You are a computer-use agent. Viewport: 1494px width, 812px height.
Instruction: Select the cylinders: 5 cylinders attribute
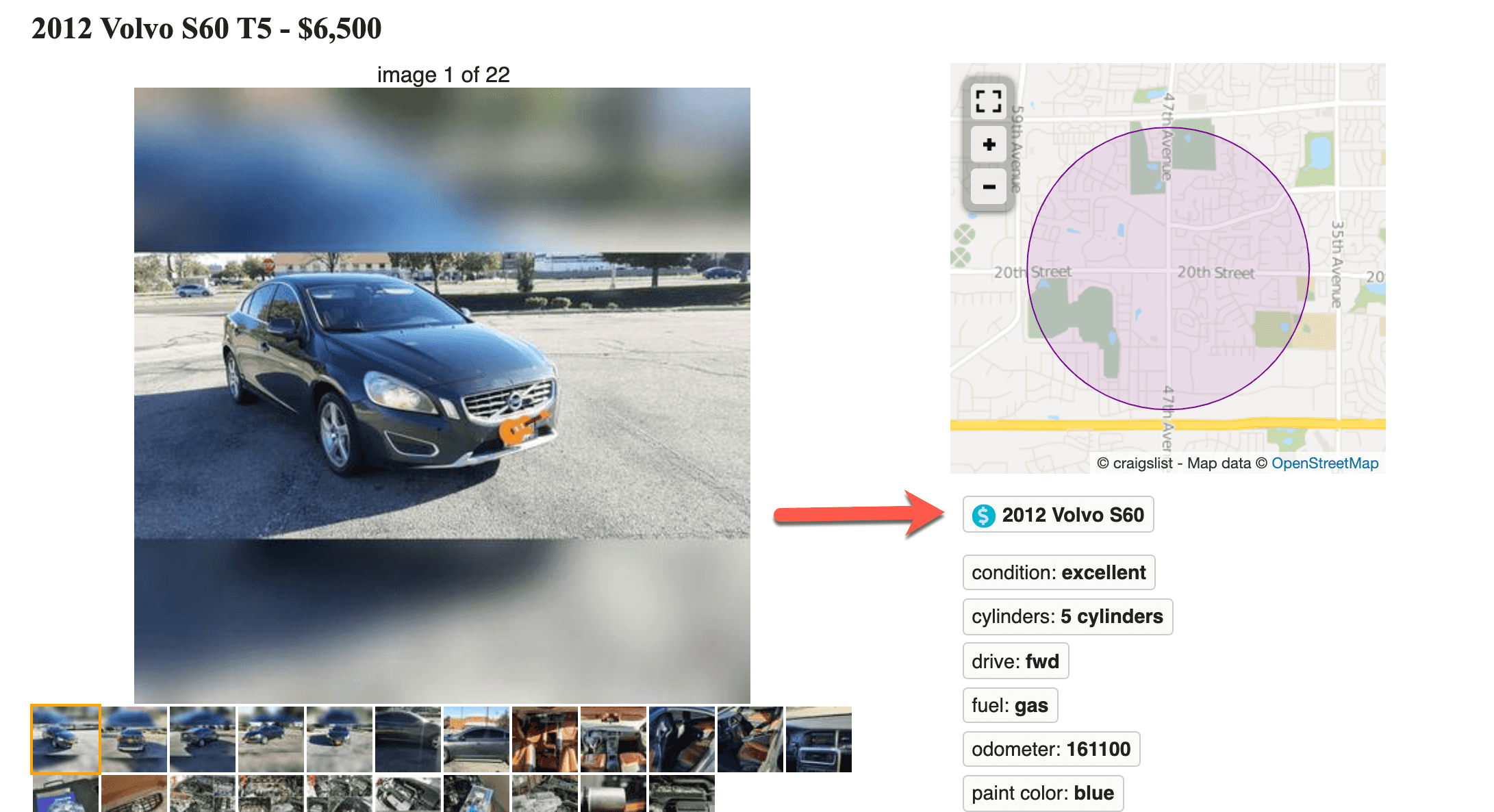point(1067,616)
